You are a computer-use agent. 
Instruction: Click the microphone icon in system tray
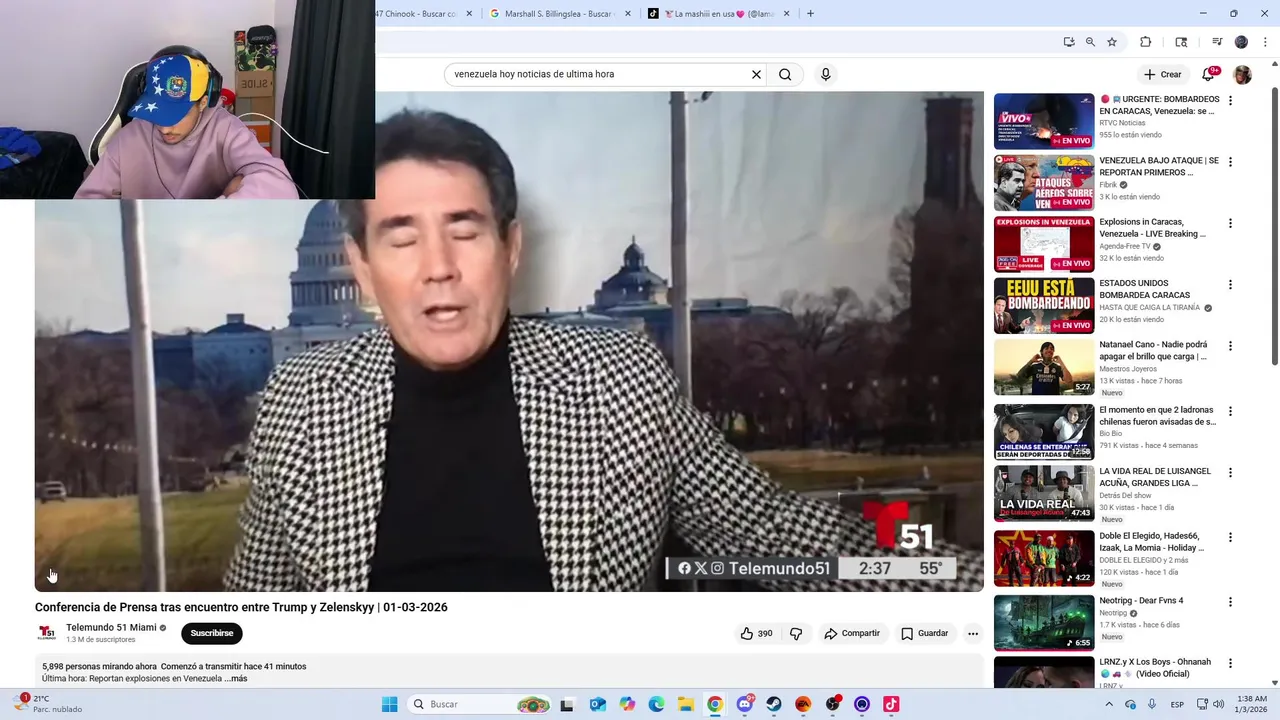click(x=1153, y=704)
